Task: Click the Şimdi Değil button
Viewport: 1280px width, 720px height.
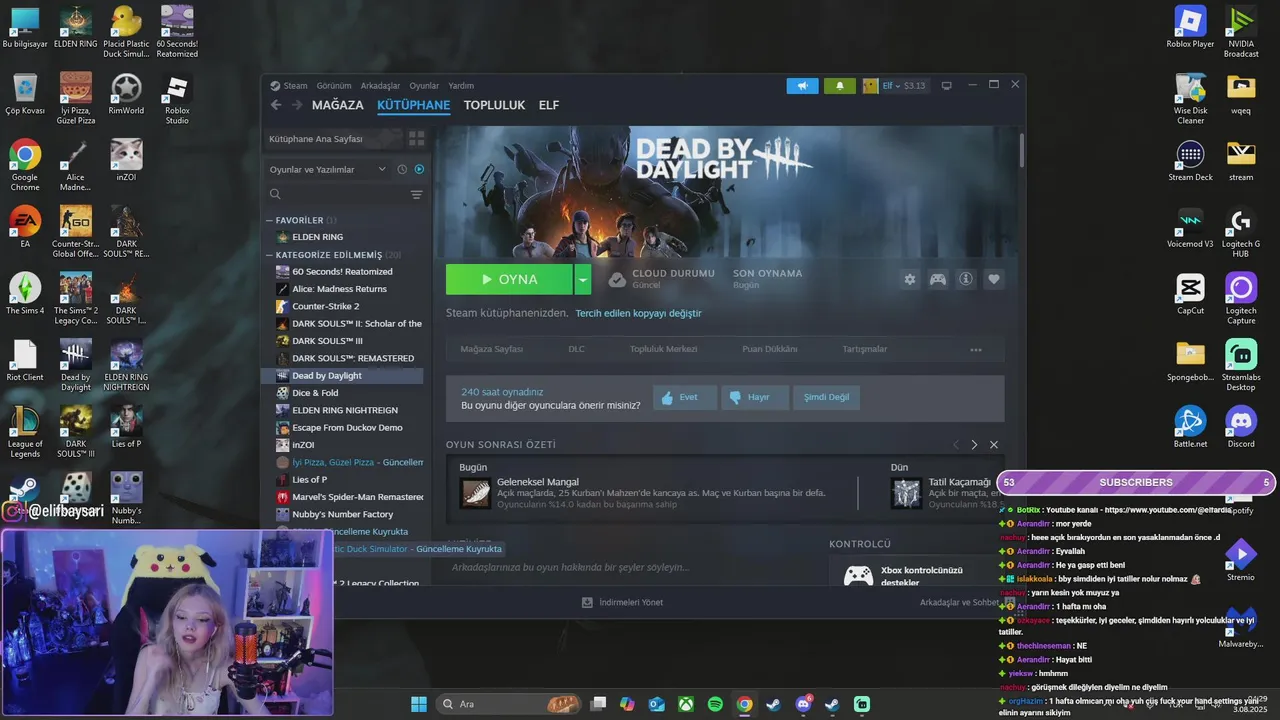Action: [827, 397]
